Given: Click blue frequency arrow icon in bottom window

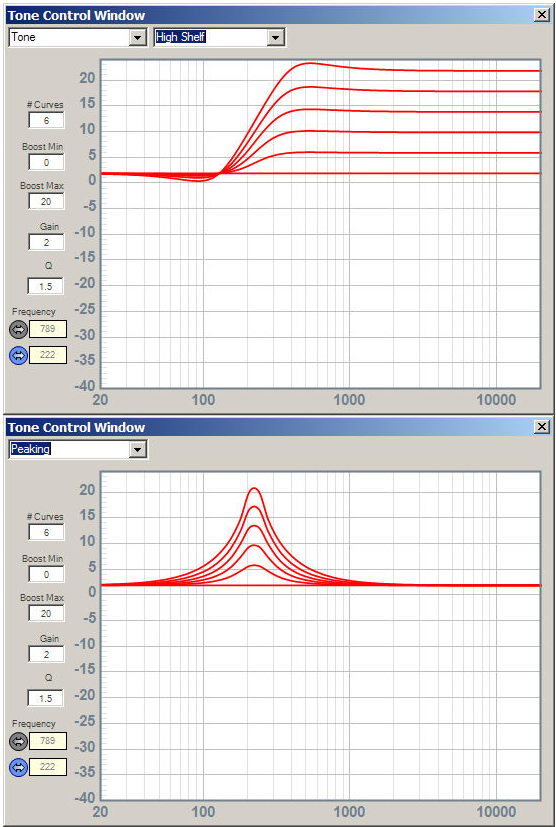Looking at the screenshot, I should point(18,767).
